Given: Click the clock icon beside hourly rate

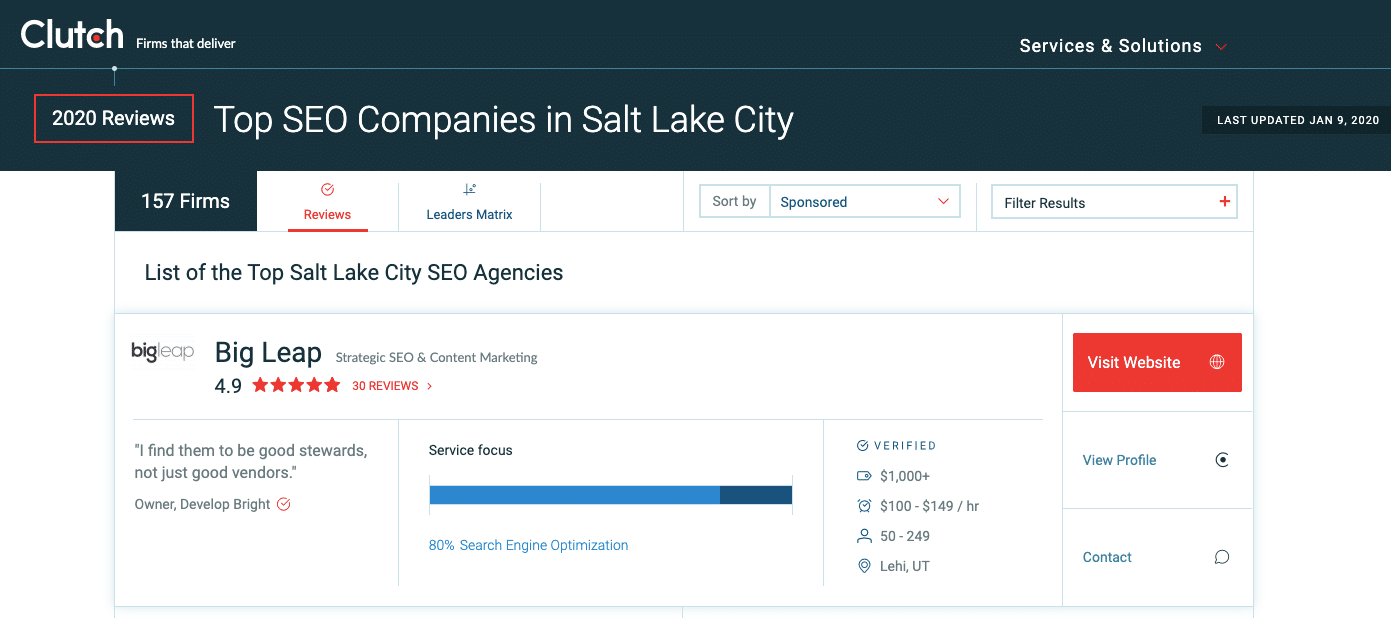Looking at the screenshot, I should pyautogui.click(x=864, y=506).
